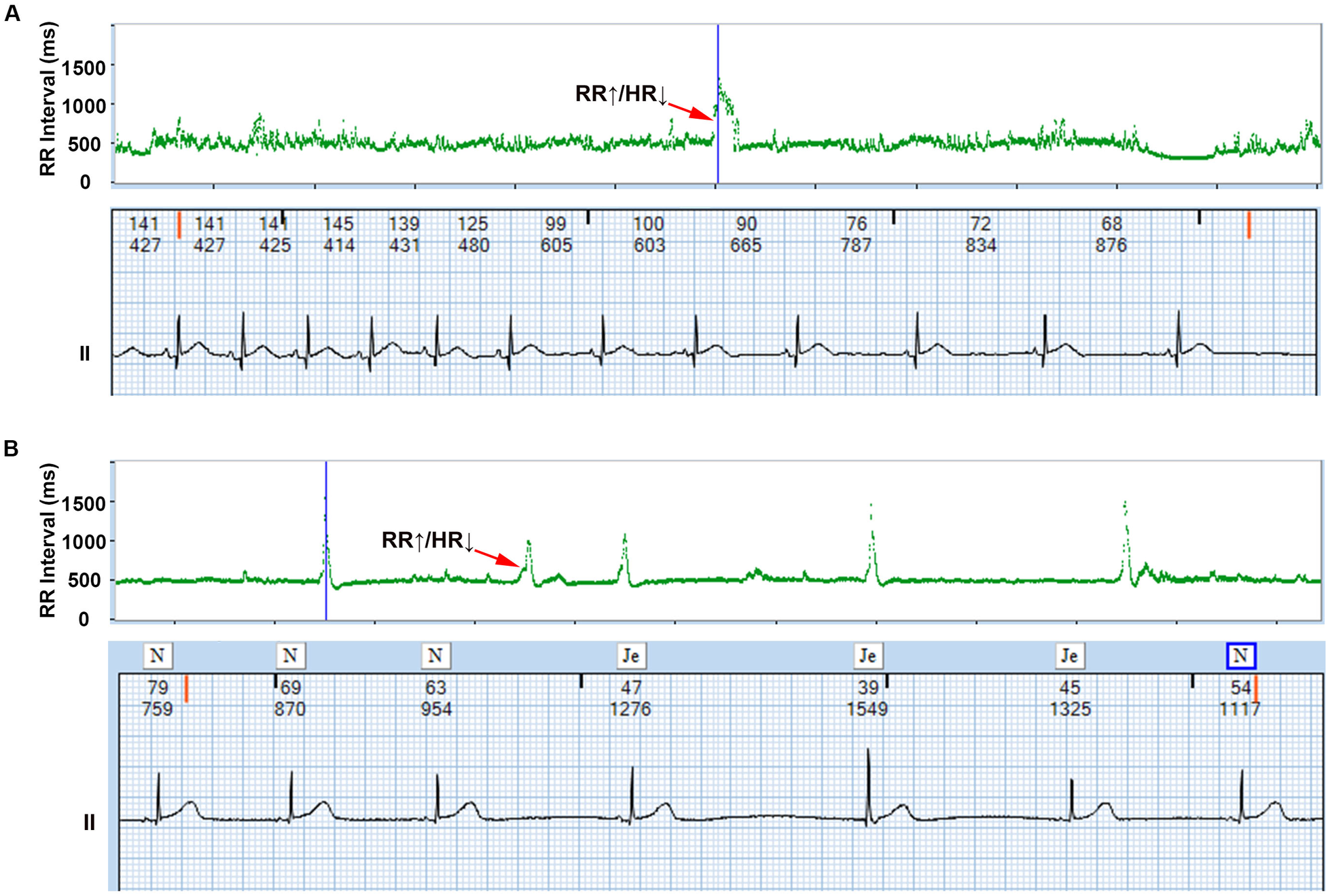The image size is (1328, 896).
Task: Click the heart rate value 141
Action: pos(143,221)
